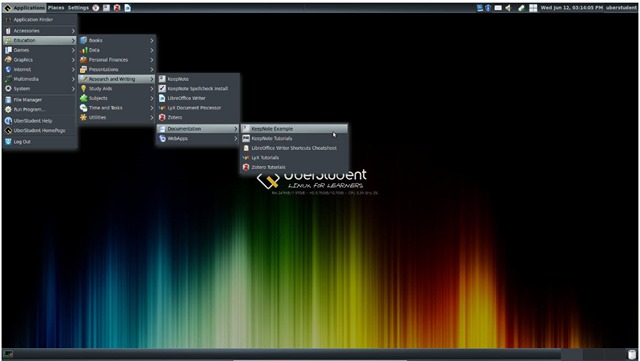Expand the Utilities submenu arrow
The image size is (640, 361).
tap(151, 118)
